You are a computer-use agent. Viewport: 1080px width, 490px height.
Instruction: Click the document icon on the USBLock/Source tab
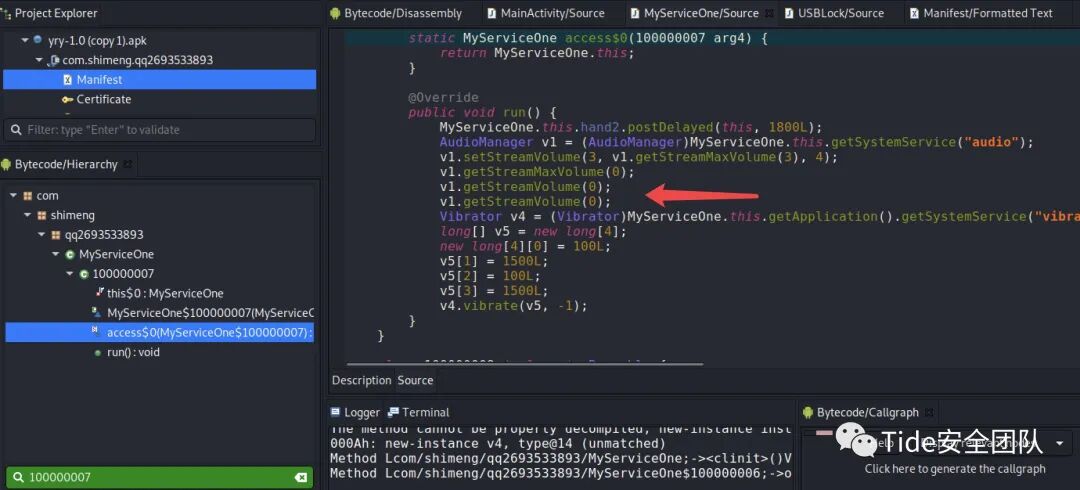pos(789,13)
